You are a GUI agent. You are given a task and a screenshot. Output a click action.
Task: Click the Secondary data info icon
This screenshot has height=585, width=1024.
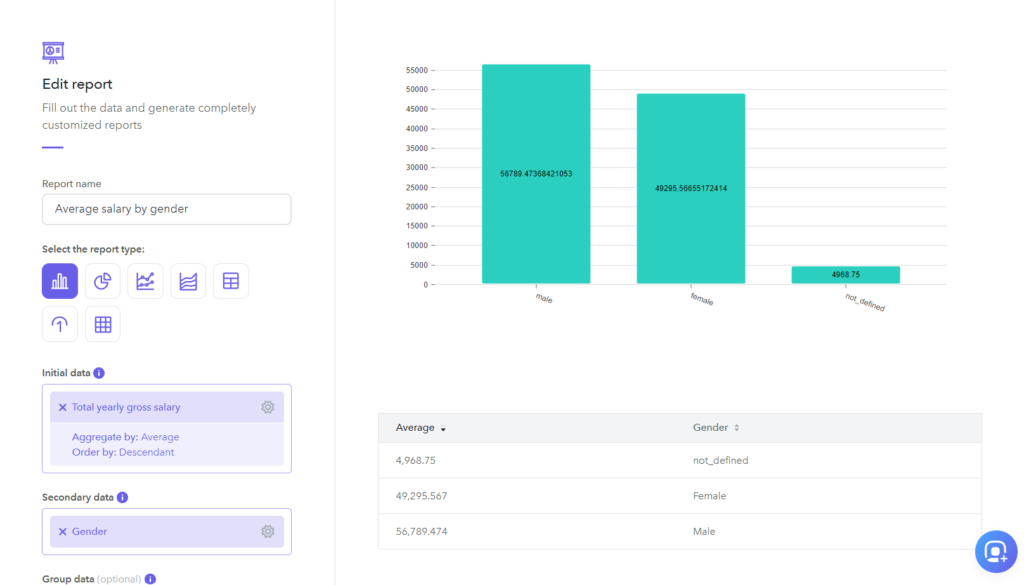point(120,497)
